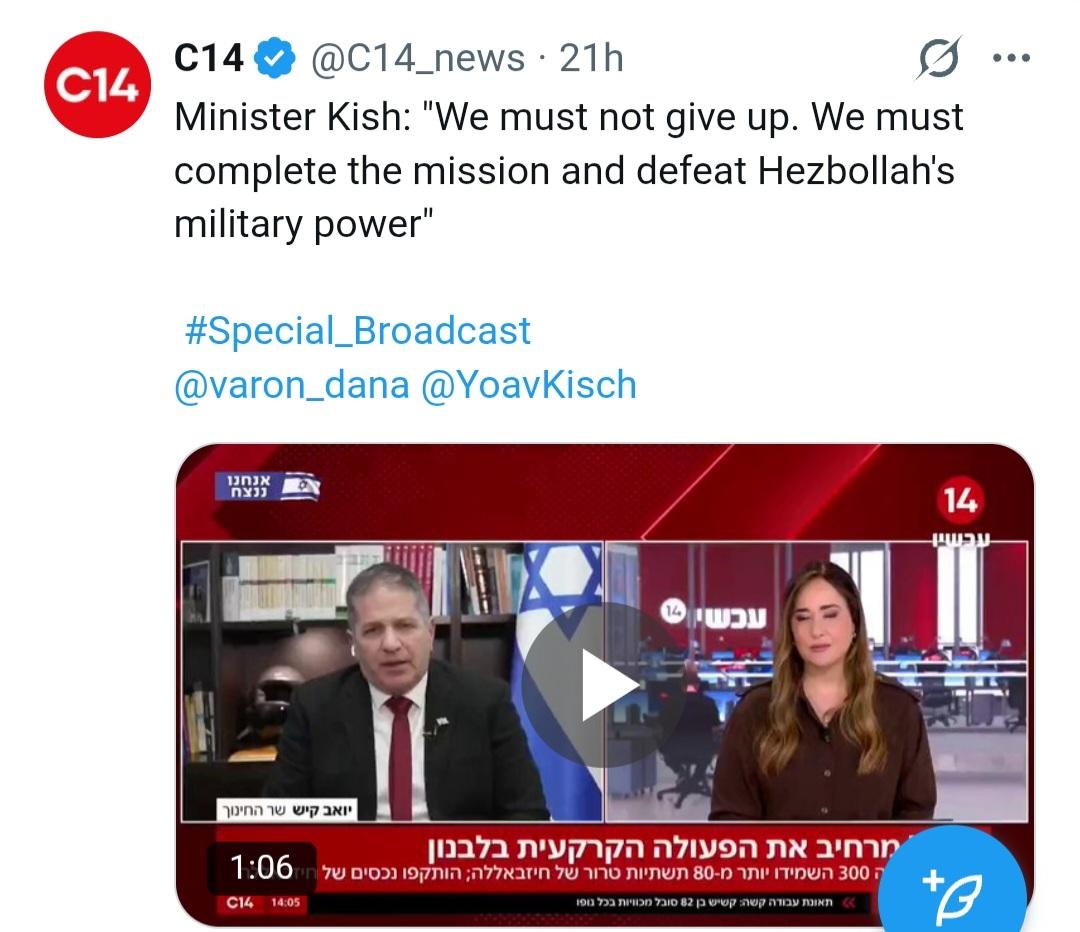The image size is (1080, 932).
Task: Open the @varon_dana mention
Action: point(291,385)
